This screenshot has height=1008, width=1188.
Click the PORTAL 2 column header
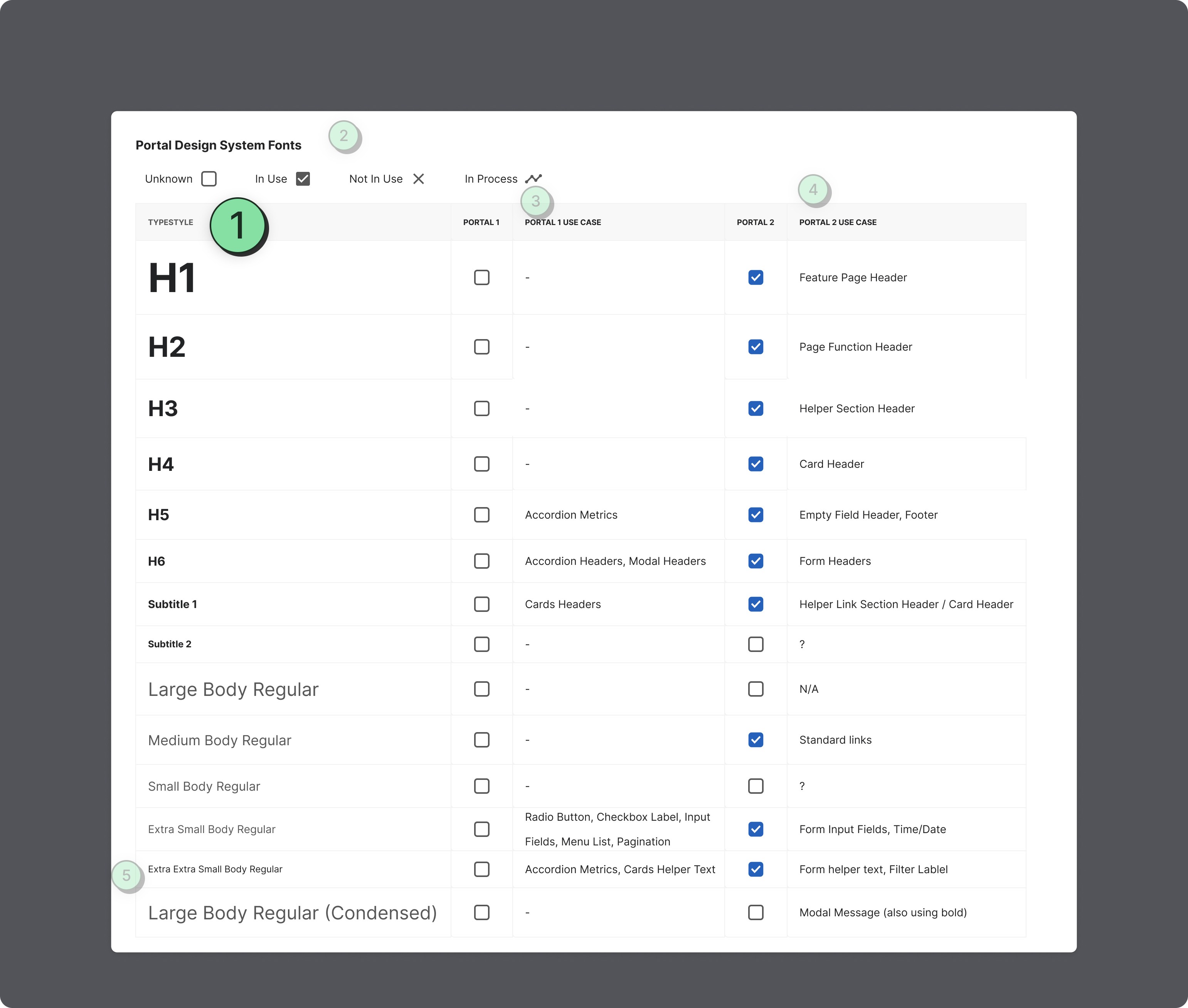[755, 222]
